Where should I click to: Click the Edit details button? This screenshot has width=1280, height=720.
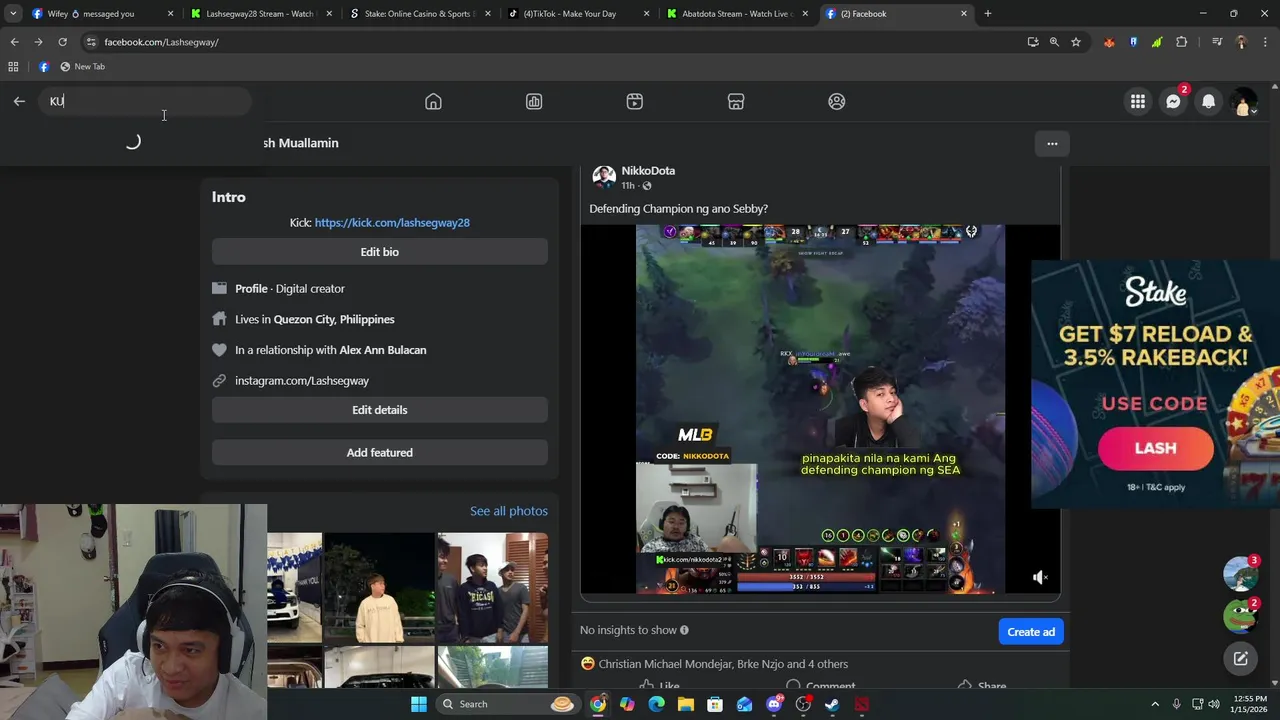tap(379, 410)
